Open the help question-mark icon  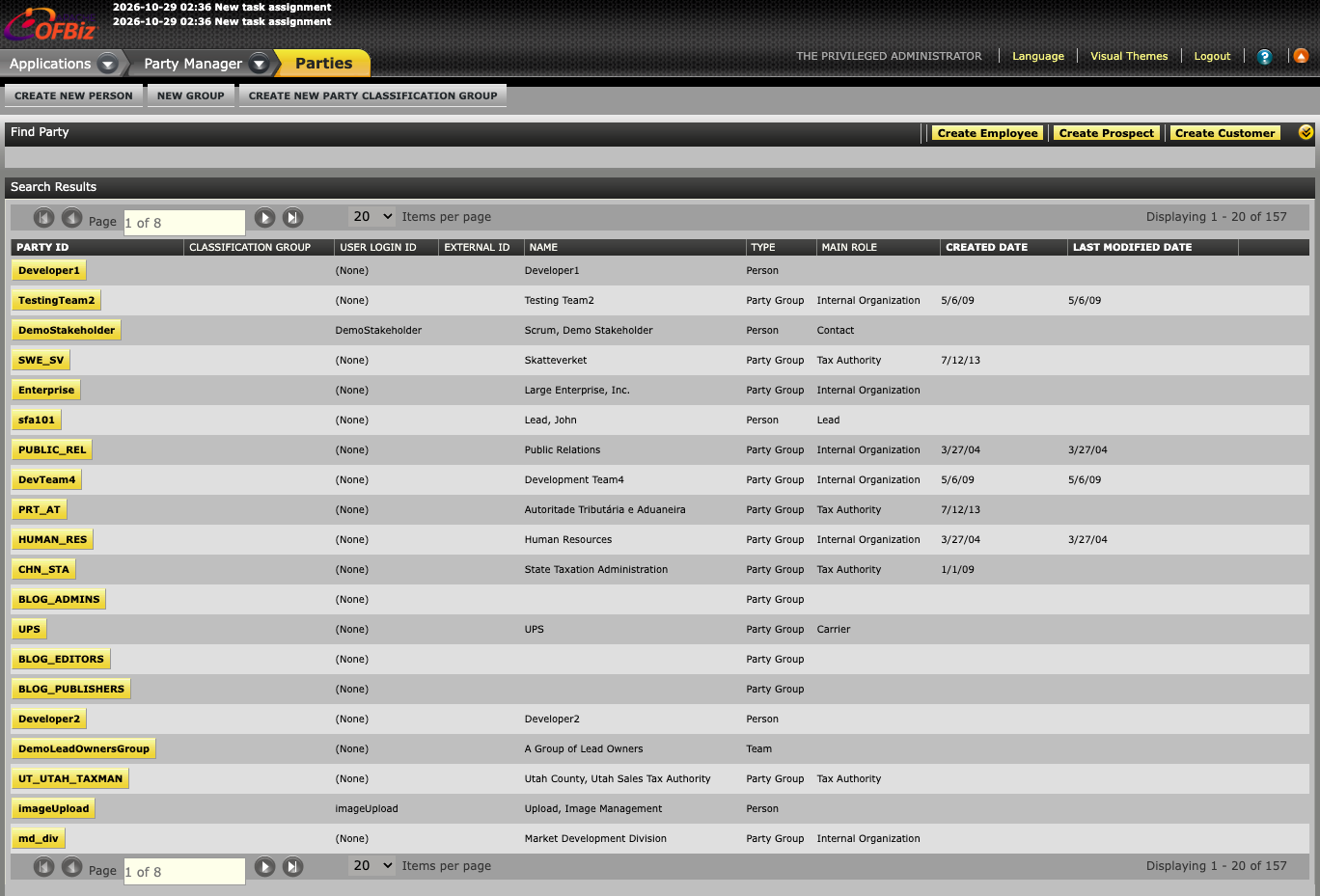tap(1265, 57)
